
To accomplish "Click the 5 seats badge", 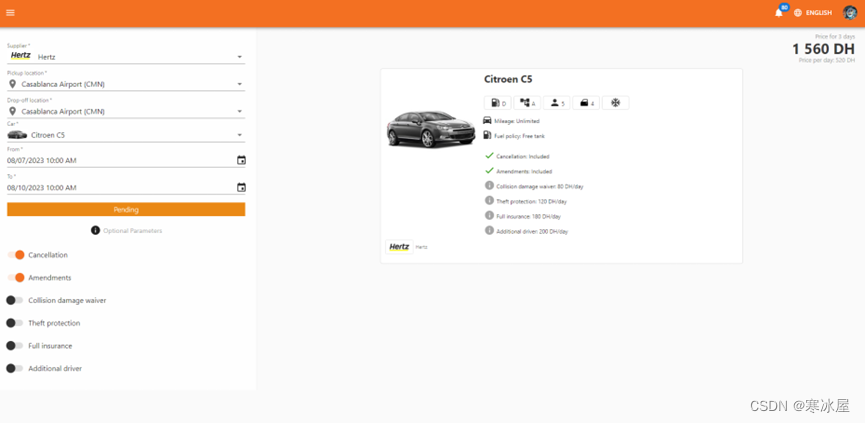I will click(x=557, y=103).
